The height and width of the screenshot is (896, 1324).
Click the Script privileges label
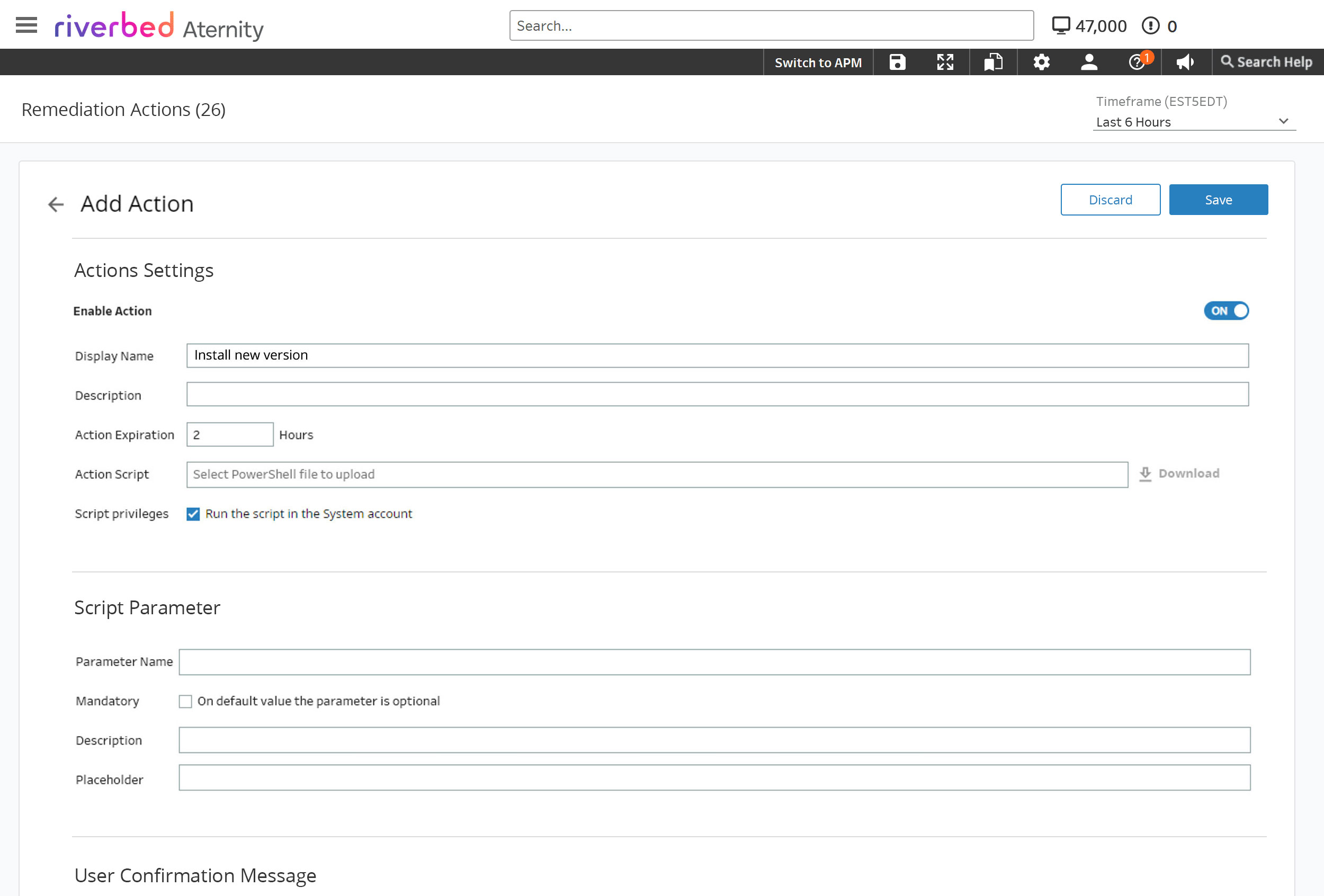point(122,514)
